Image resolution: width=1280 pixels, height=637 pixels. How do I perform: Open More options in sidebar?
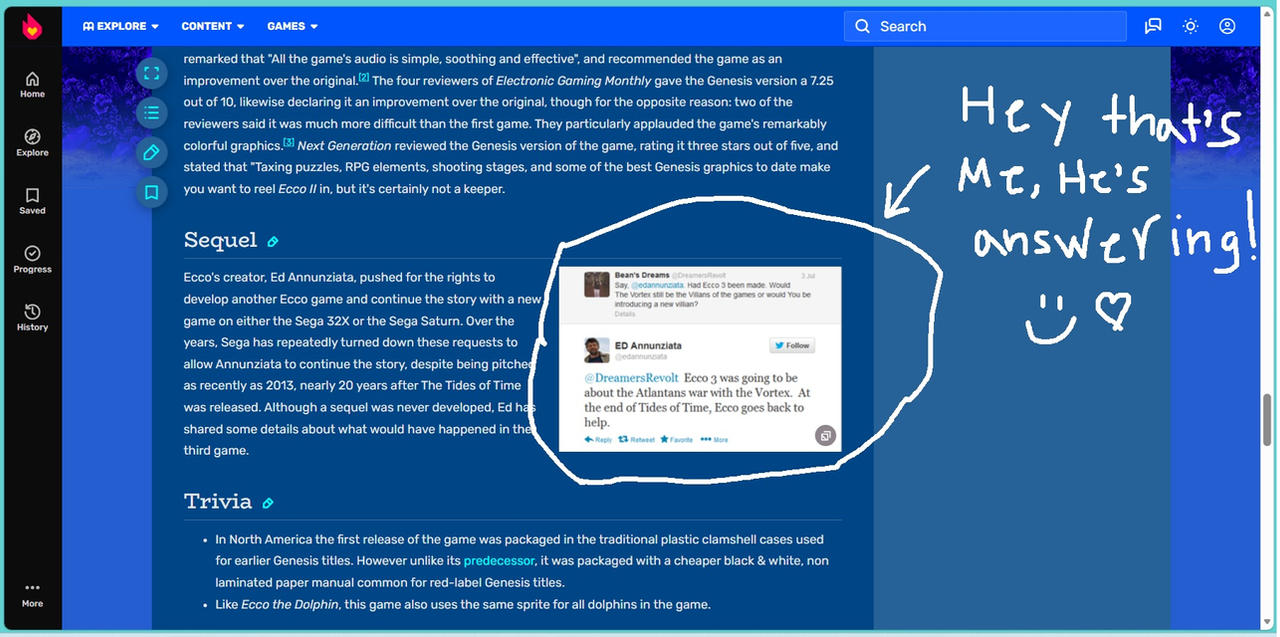(32, 594)
